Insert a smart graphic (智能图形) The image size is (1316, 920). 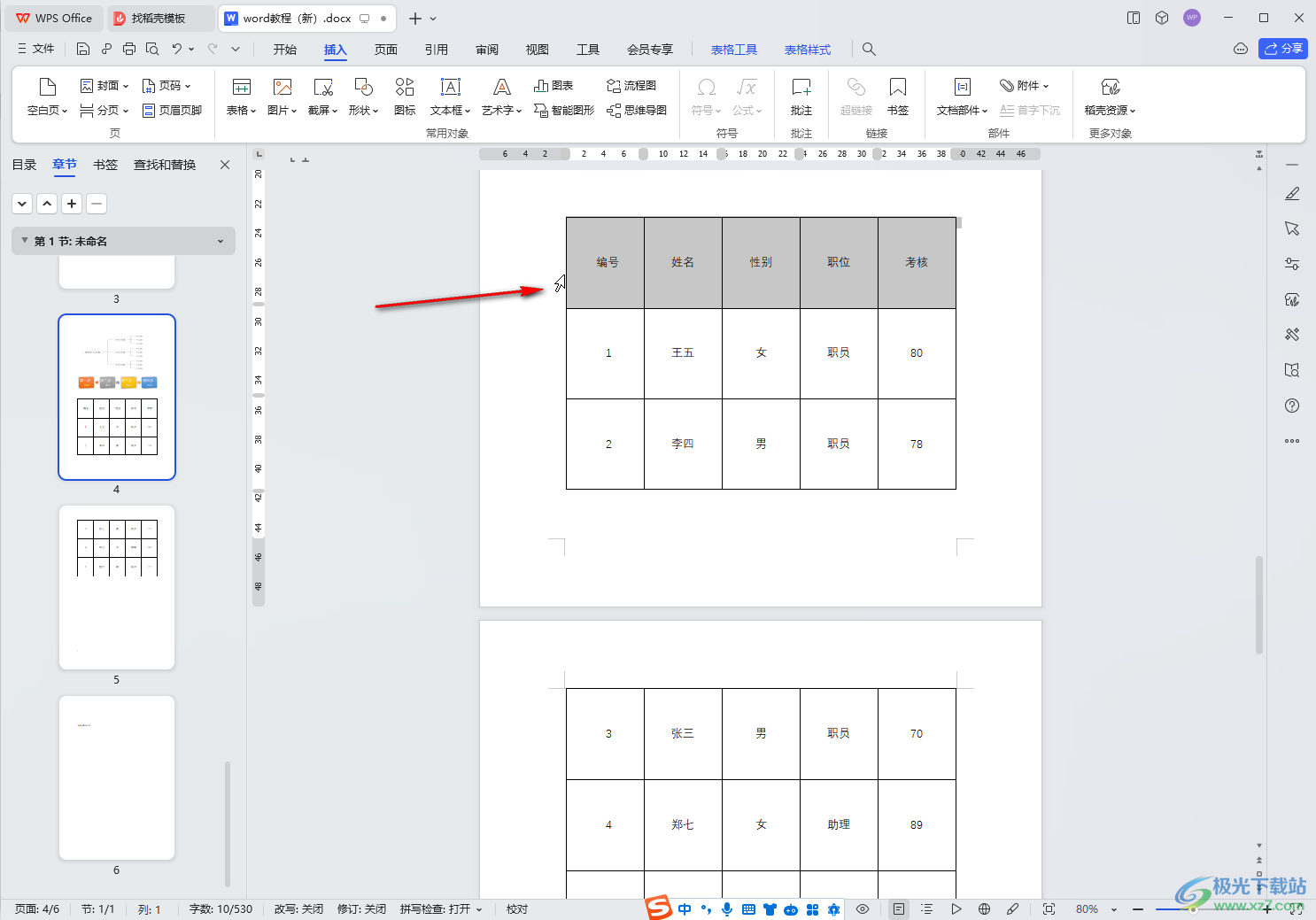(564, 111)
